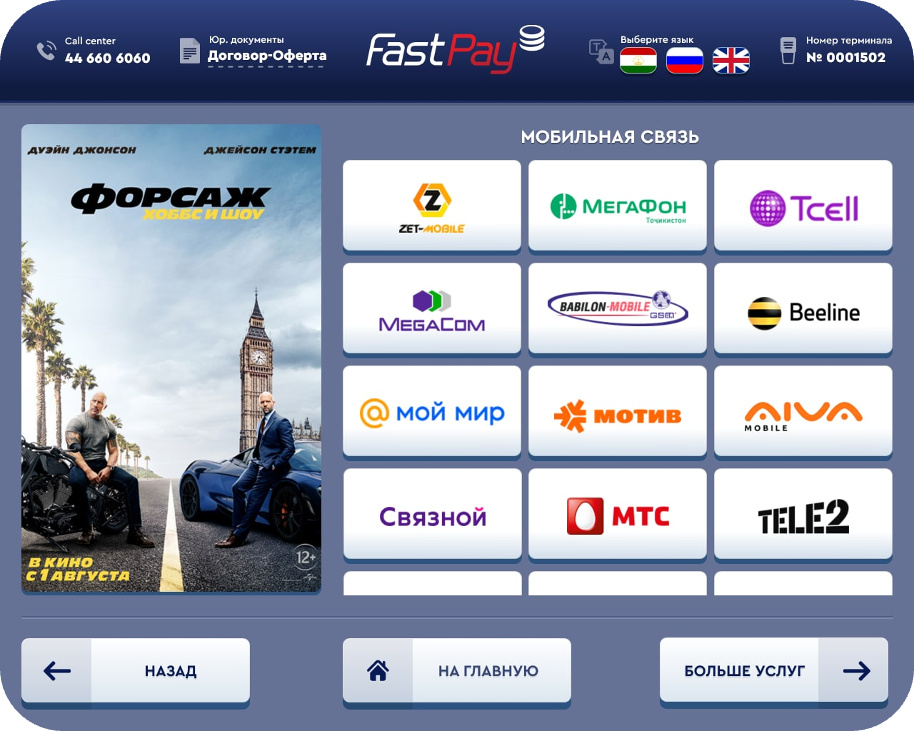
Task: Select the Tele2 operator tile
Action: coord(803,513)
